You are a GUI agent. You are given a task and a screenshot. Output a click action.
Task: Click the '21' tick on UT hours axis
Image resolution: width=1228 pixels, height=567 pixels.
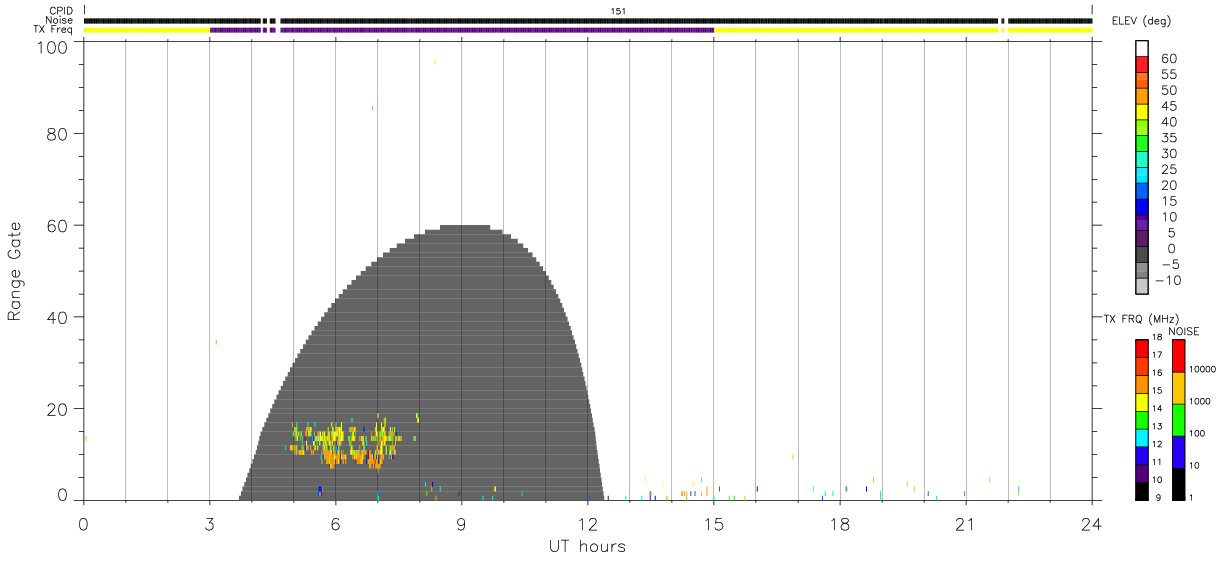pos(965,524)
